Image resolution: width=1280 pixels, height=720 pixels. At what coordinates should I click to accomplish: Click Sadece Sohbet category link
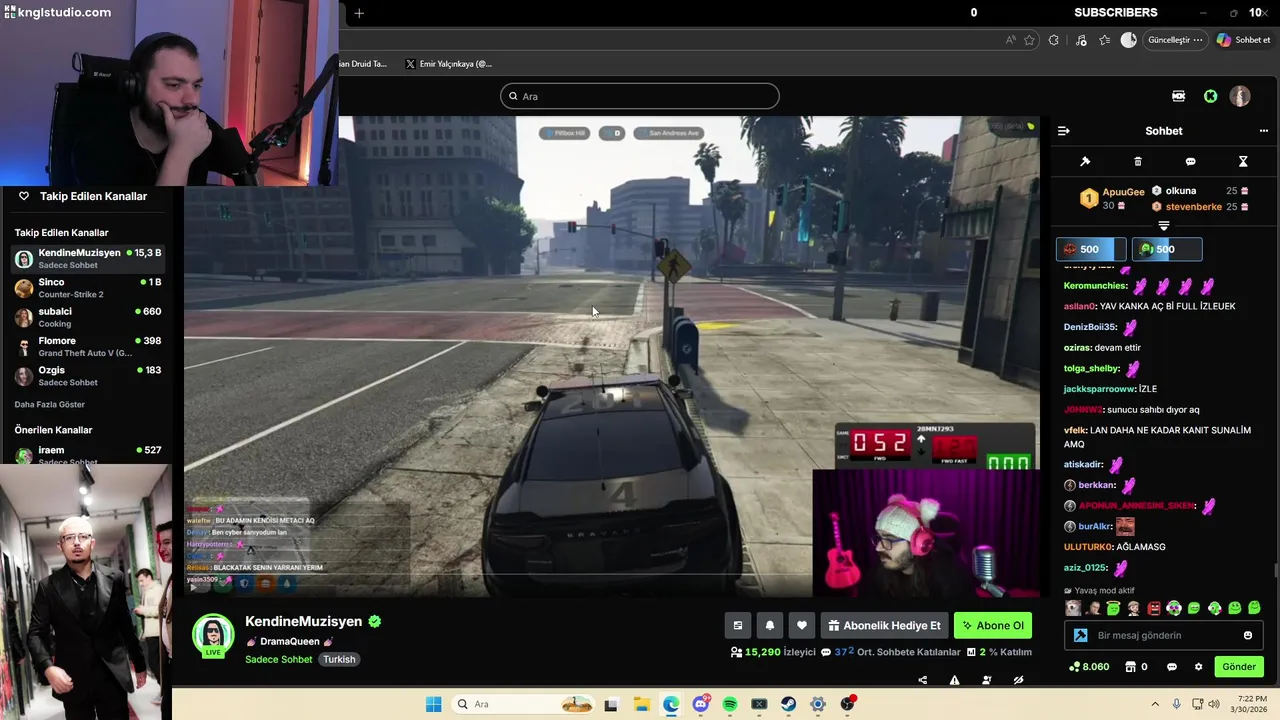(279, 659)
